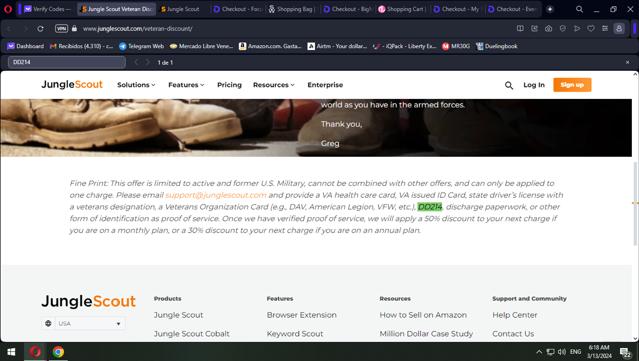Open the Jungle Scout Cobalt link
Screen dimensions: 639x361
192,334
